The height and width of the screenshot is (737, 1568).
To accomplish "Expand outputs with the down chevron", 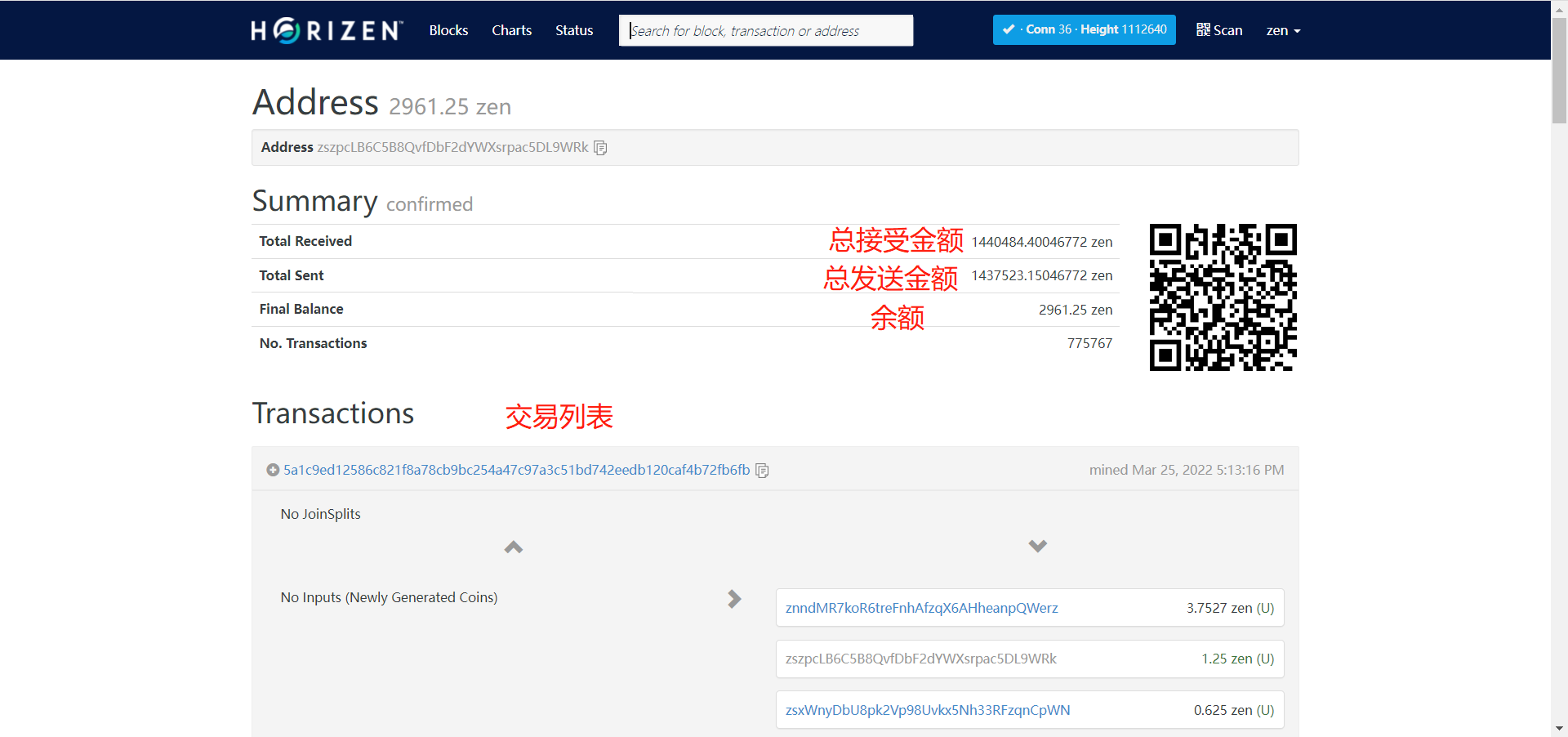I will pyautogui.click(x=1037, y=546).
